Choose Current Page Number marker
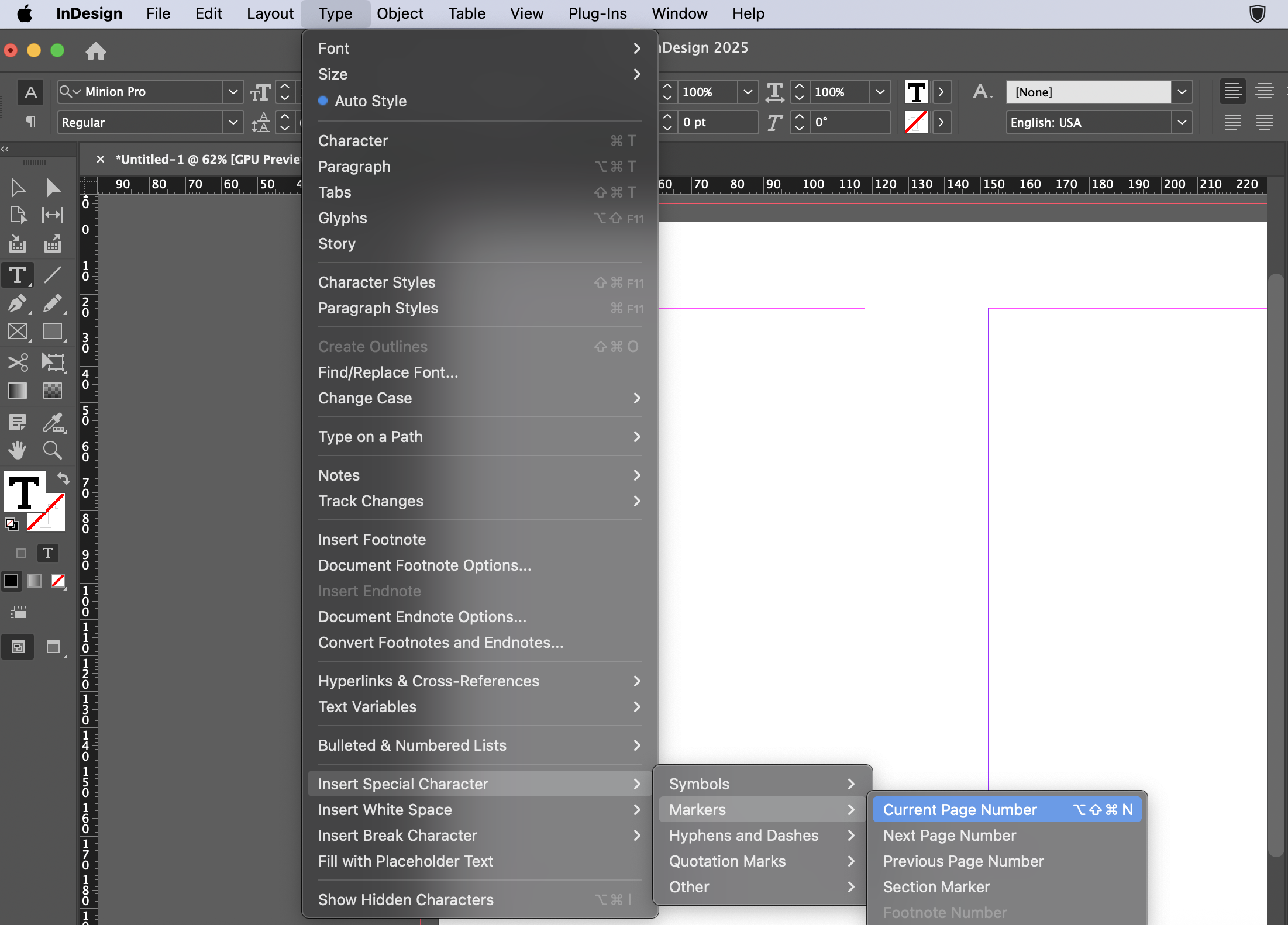 coord(1007,810)
